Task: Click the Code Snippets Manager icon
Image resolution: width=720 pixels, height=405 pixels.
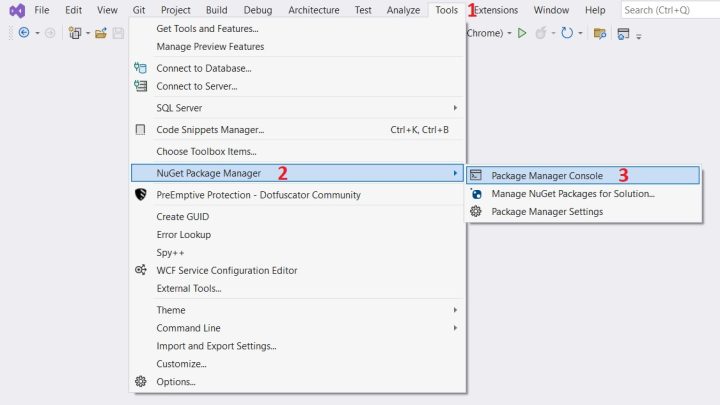Action: 141,129
